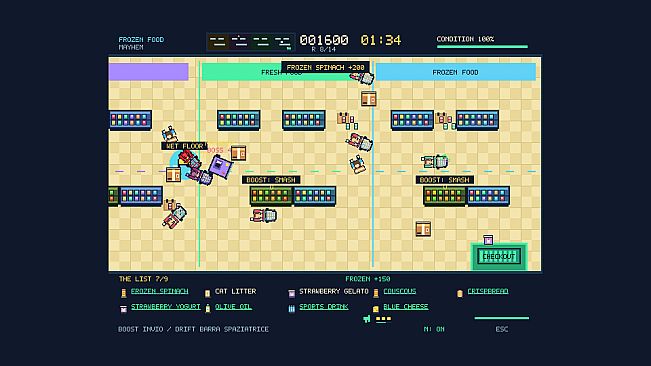
Task: Click the COUSCOUS list entry
Action: tap(400, 291)
